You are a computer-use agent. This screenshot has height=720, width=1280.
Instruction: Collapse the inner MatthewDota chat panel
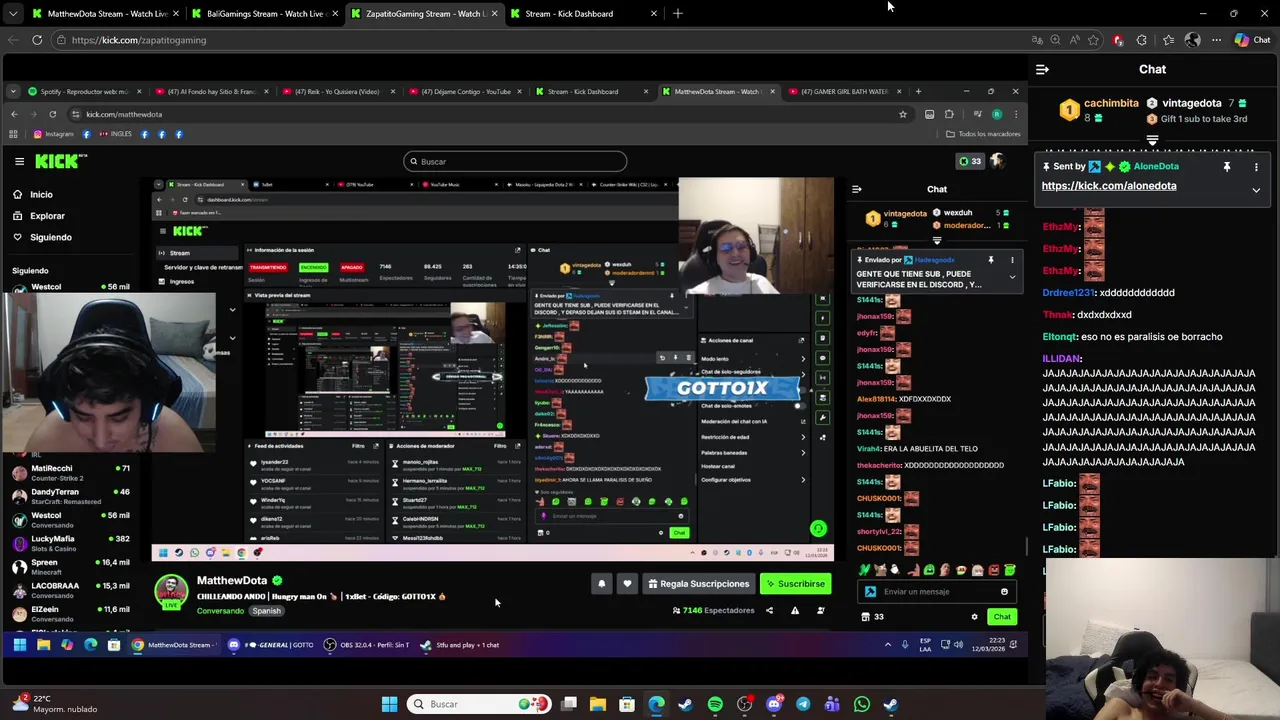pyautogui.click(x=856, y=189)
